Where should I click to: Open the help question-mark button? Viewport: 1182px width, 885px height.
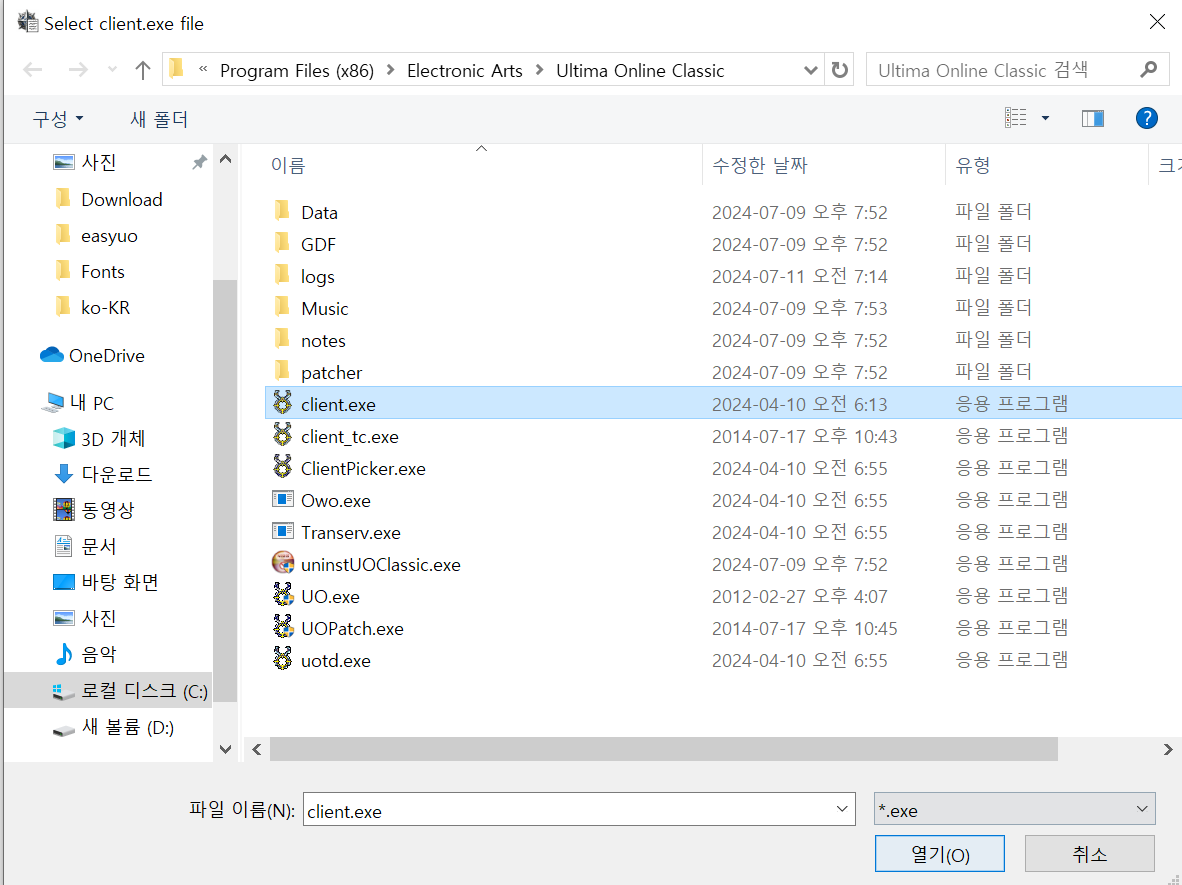[x=1147, y=118]
